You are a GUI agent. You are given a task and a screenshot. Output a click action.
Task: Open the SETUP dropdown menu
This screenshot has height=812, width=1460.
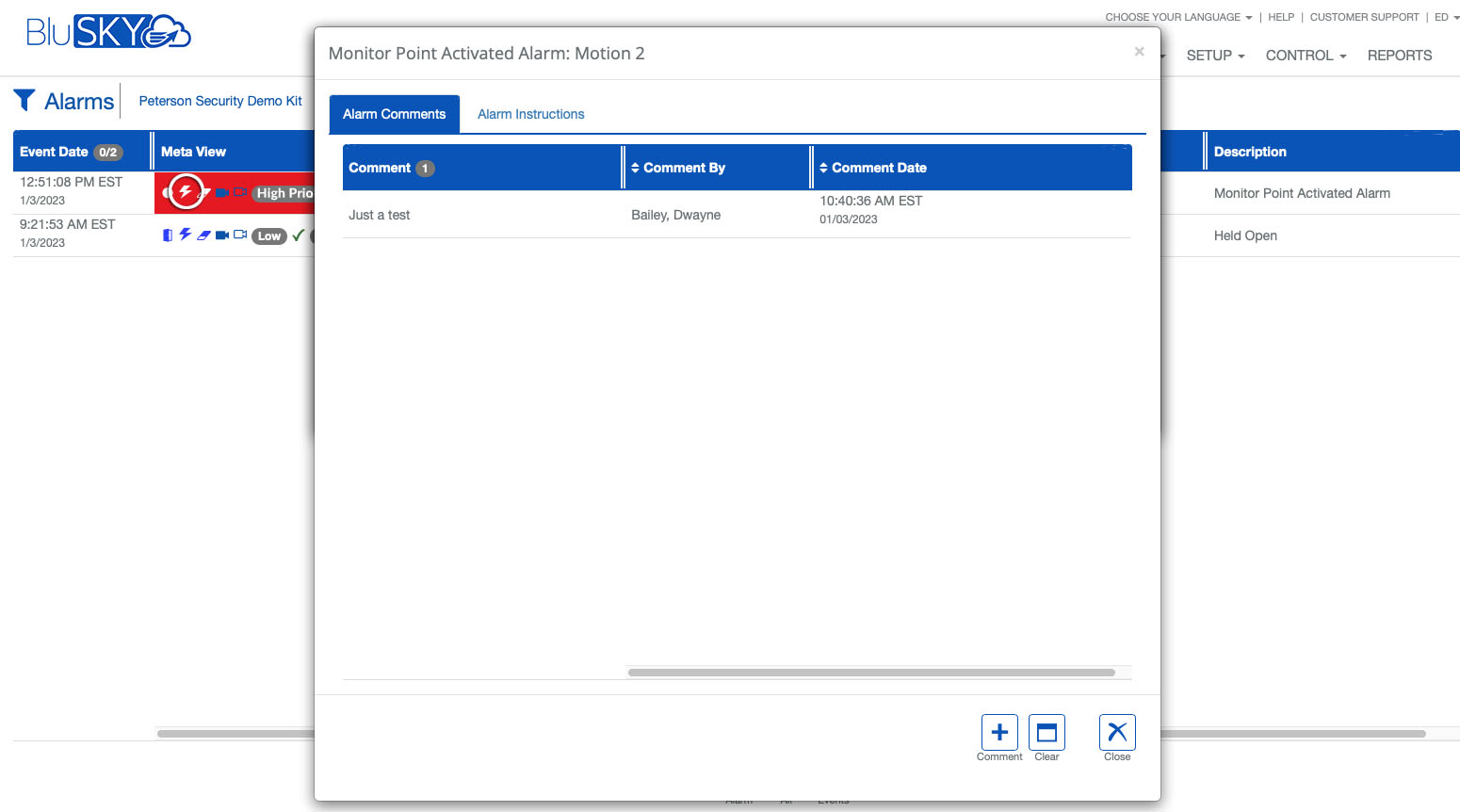tap(1214, 56)
